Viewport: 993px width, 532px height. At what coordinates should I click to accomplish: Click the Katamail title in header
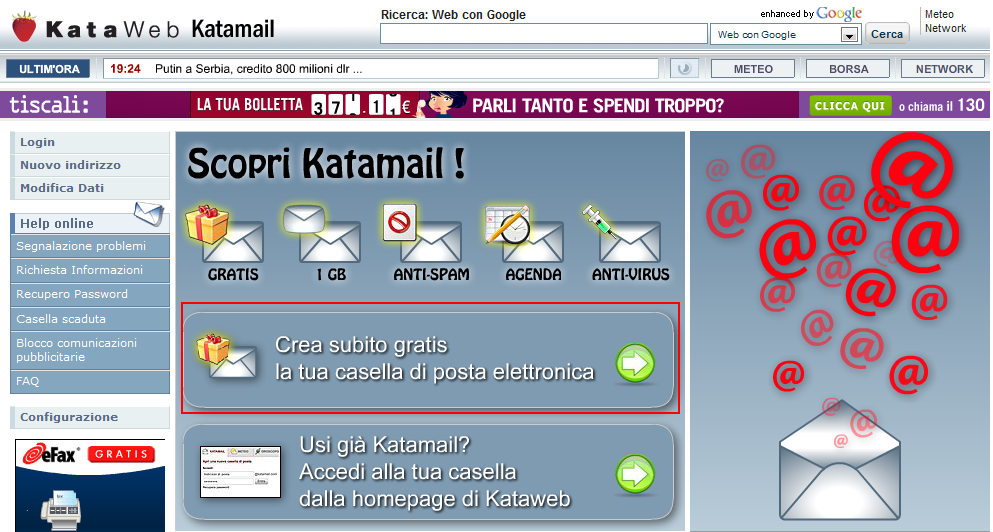point(233,29)
